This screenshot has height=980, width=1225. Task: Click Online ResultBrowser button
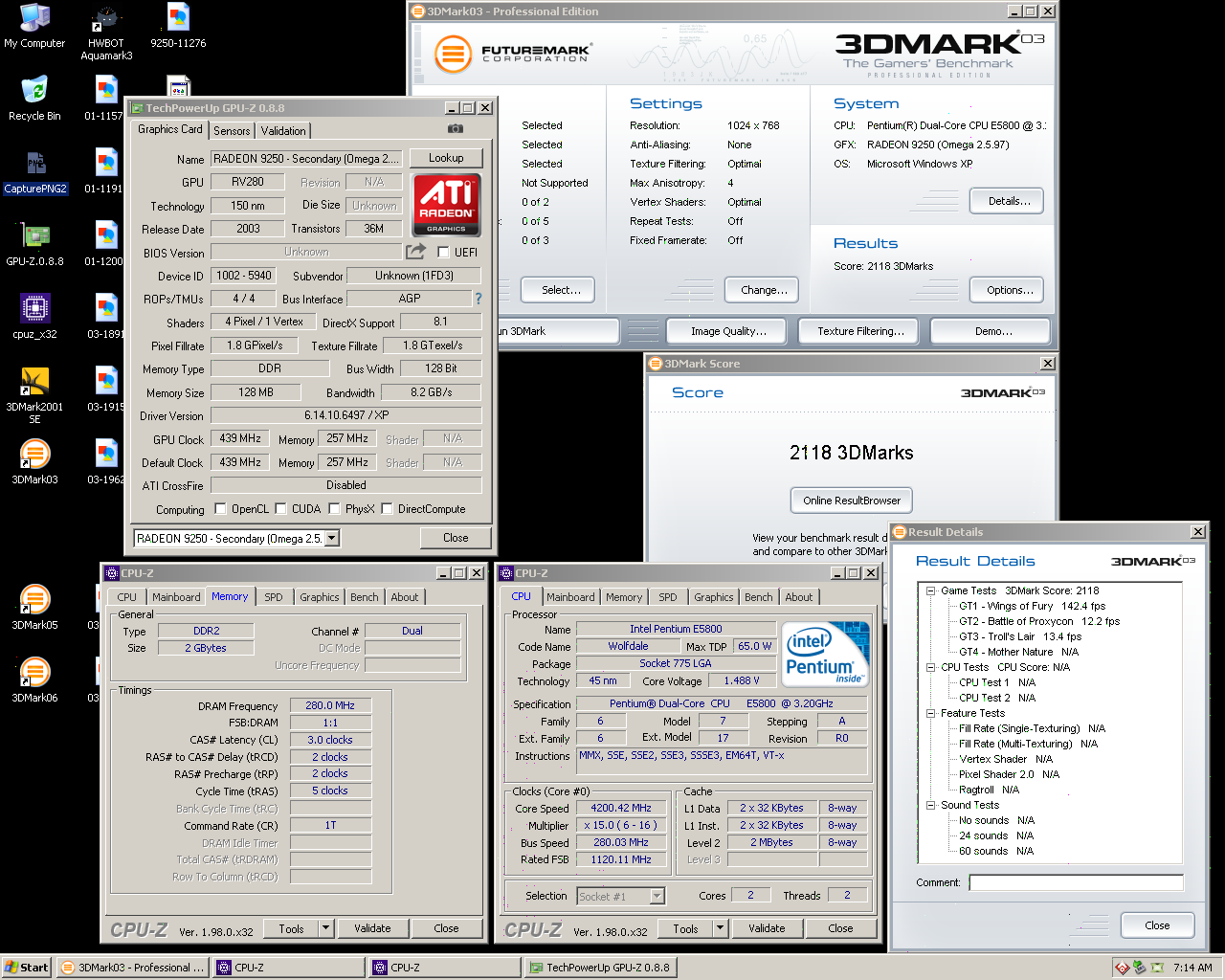coord(852,501)
